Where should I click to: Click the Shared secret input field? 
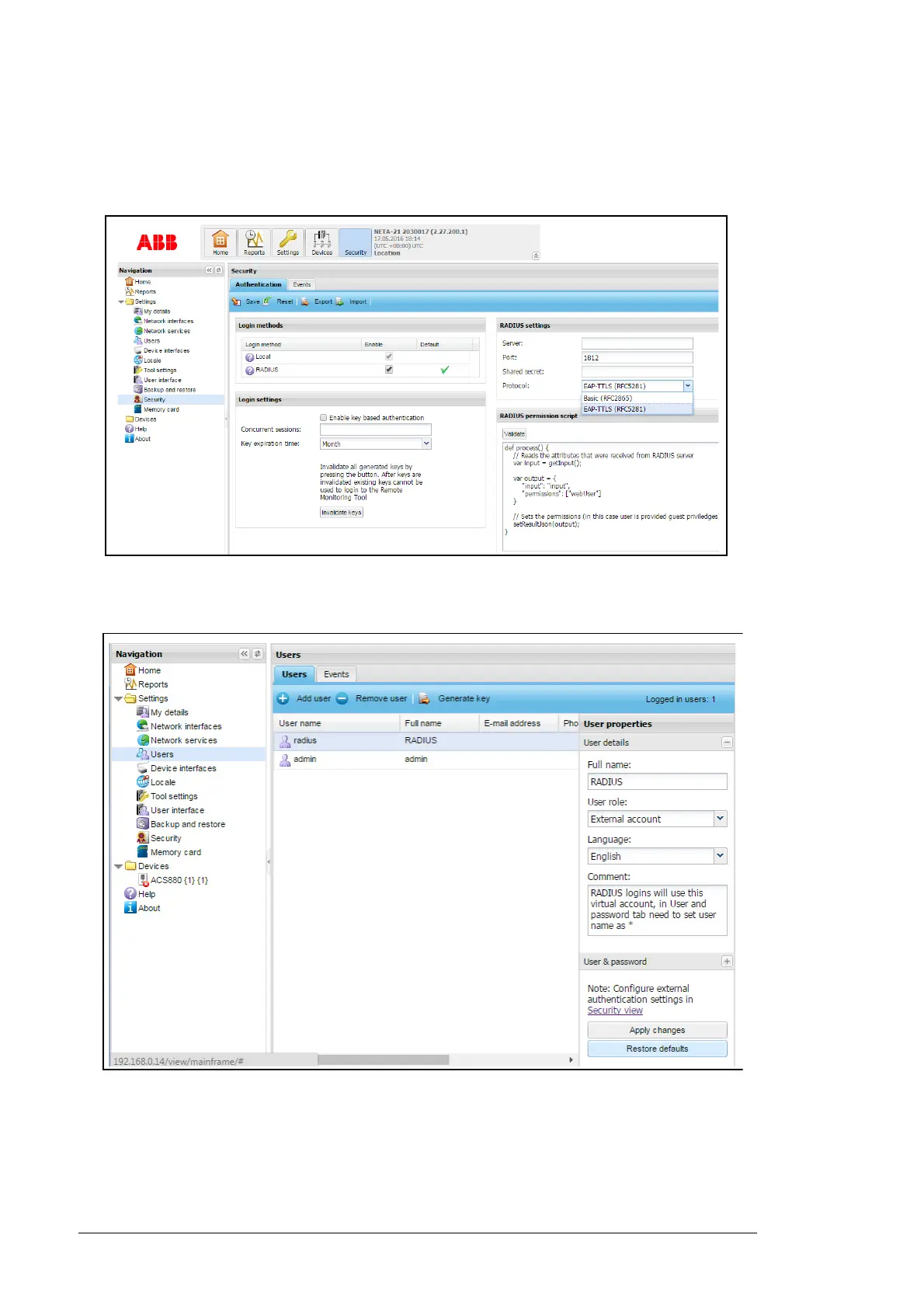(637, 371)
